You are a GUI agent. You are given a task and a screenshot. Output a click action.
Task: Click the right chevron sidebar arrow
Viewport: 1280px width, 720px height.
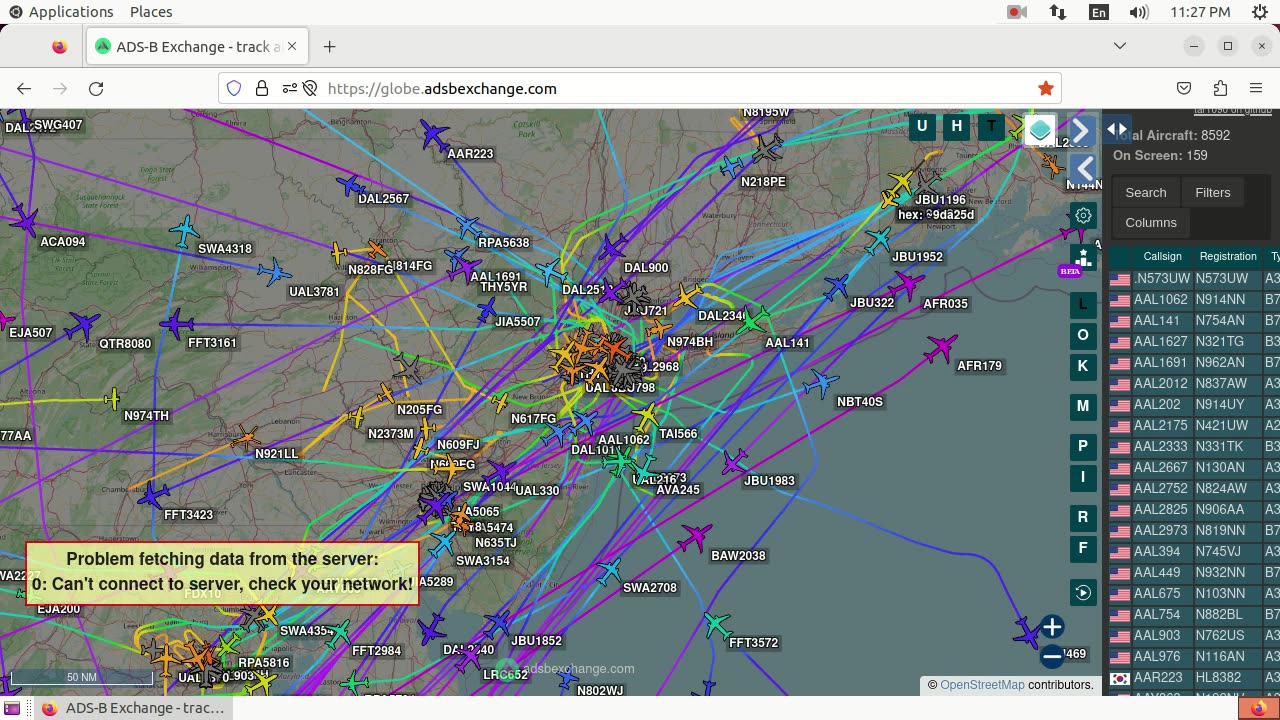(1081, 131)
